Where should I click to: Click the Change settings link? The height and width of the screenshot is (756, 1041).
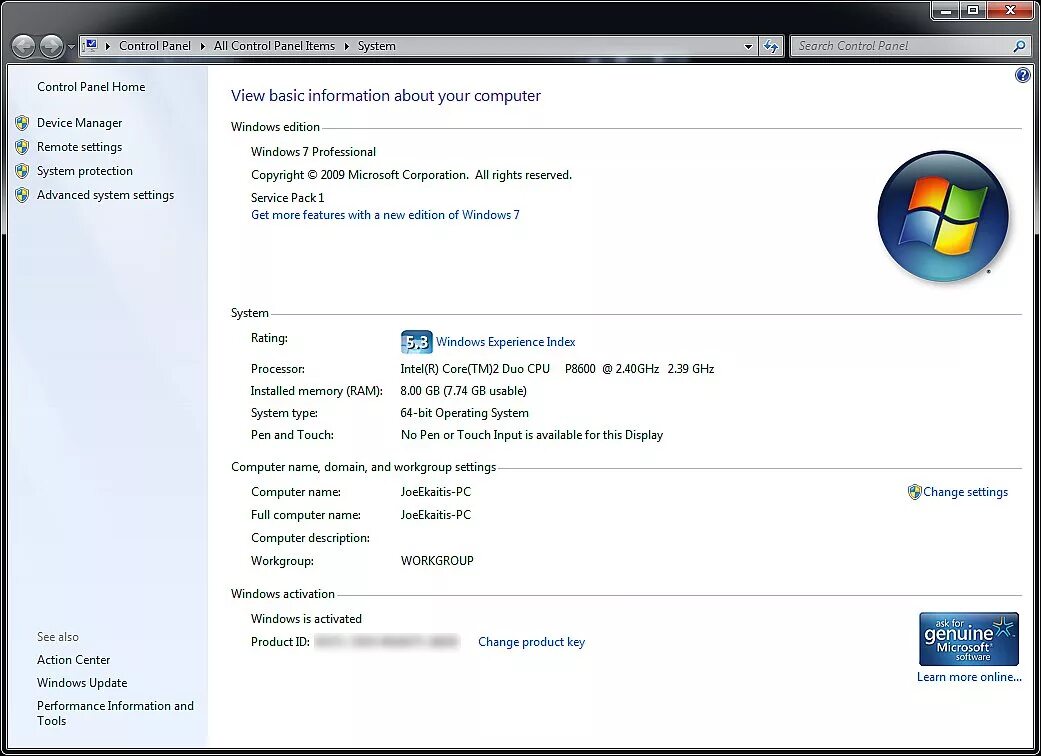point(965,492)
